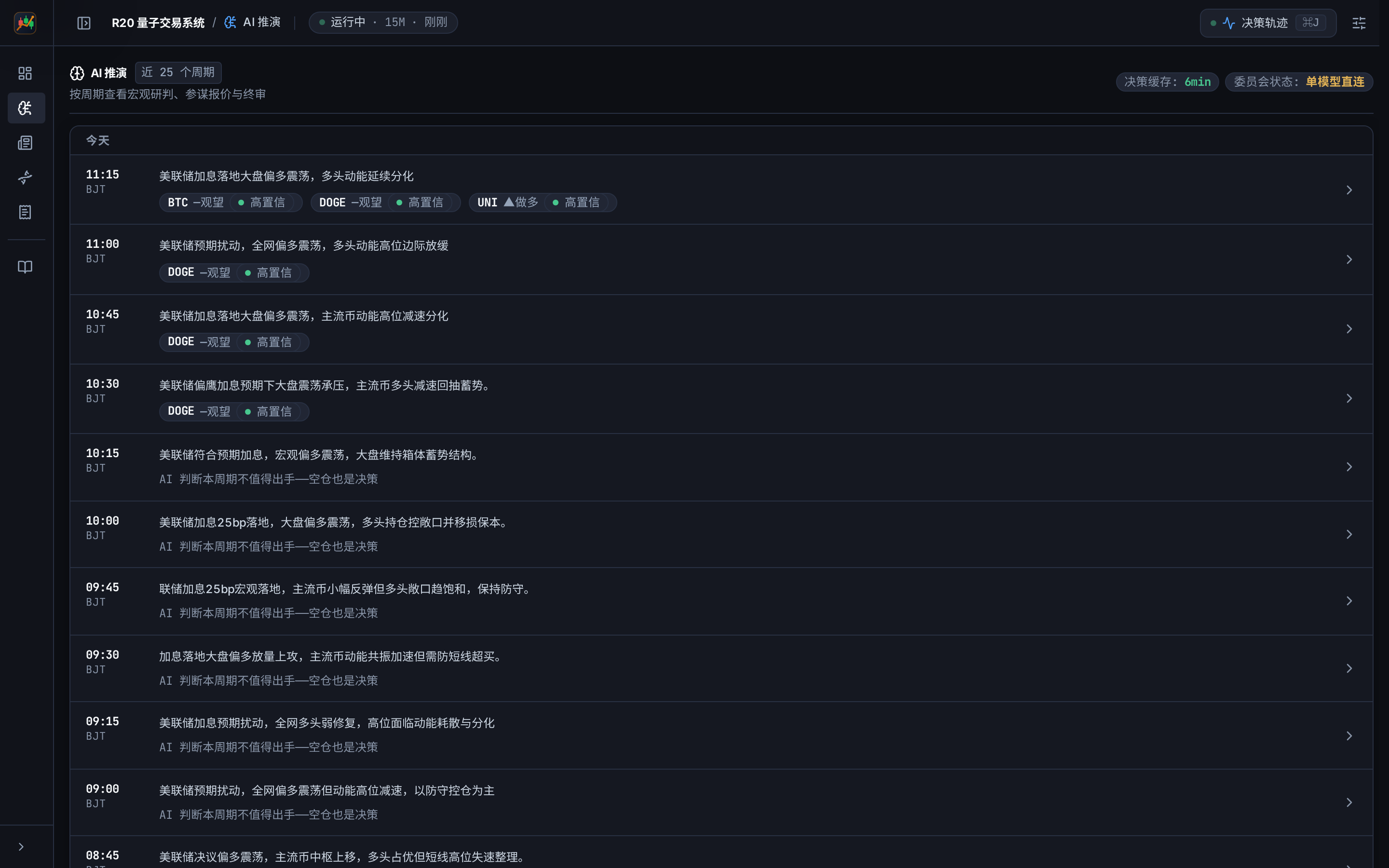Toggle the sidebar panel icon in header
Screen dimensions: 1389x868
(84, 23)
